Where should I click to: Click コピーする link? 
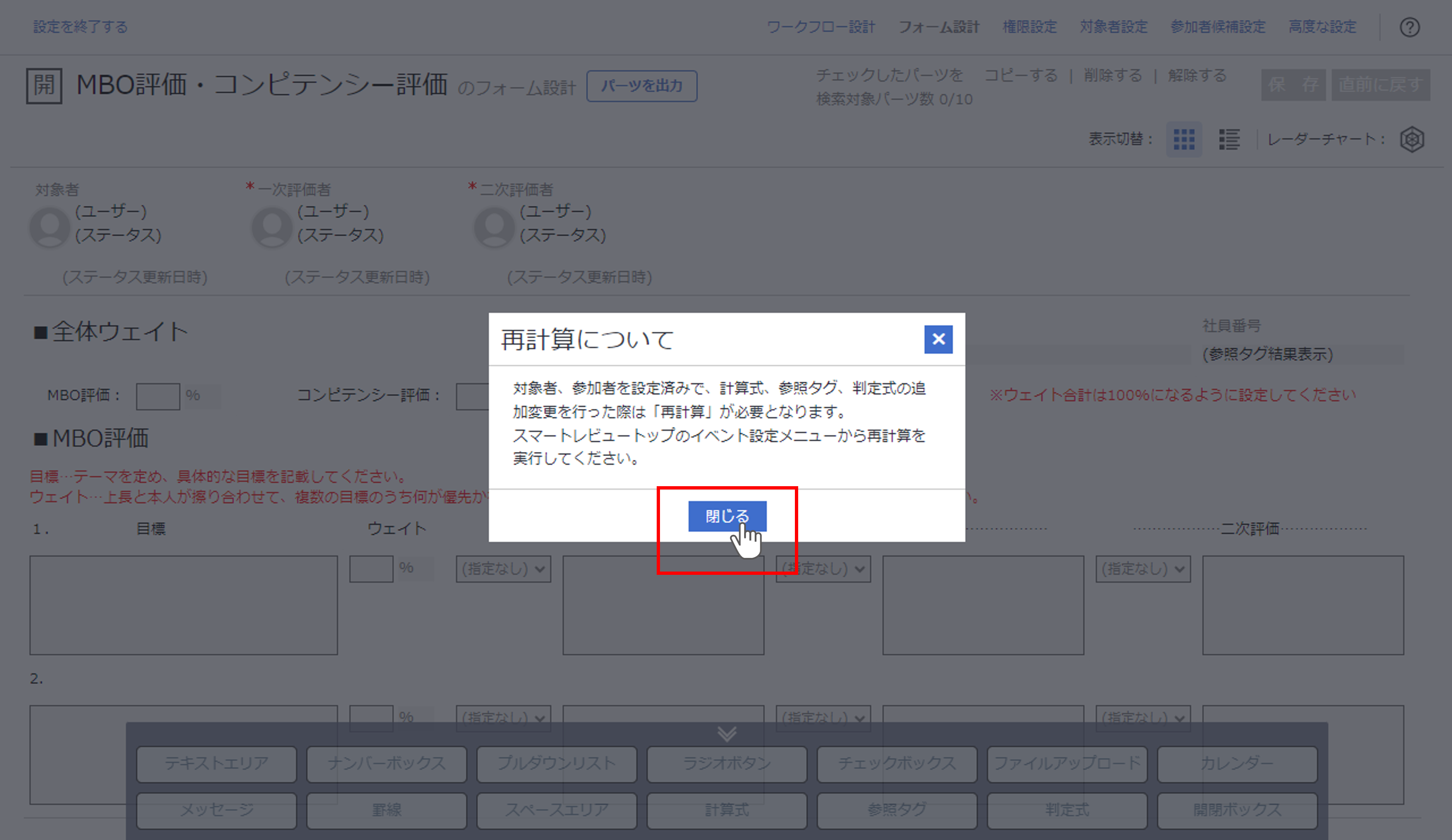coord(1021,75)
